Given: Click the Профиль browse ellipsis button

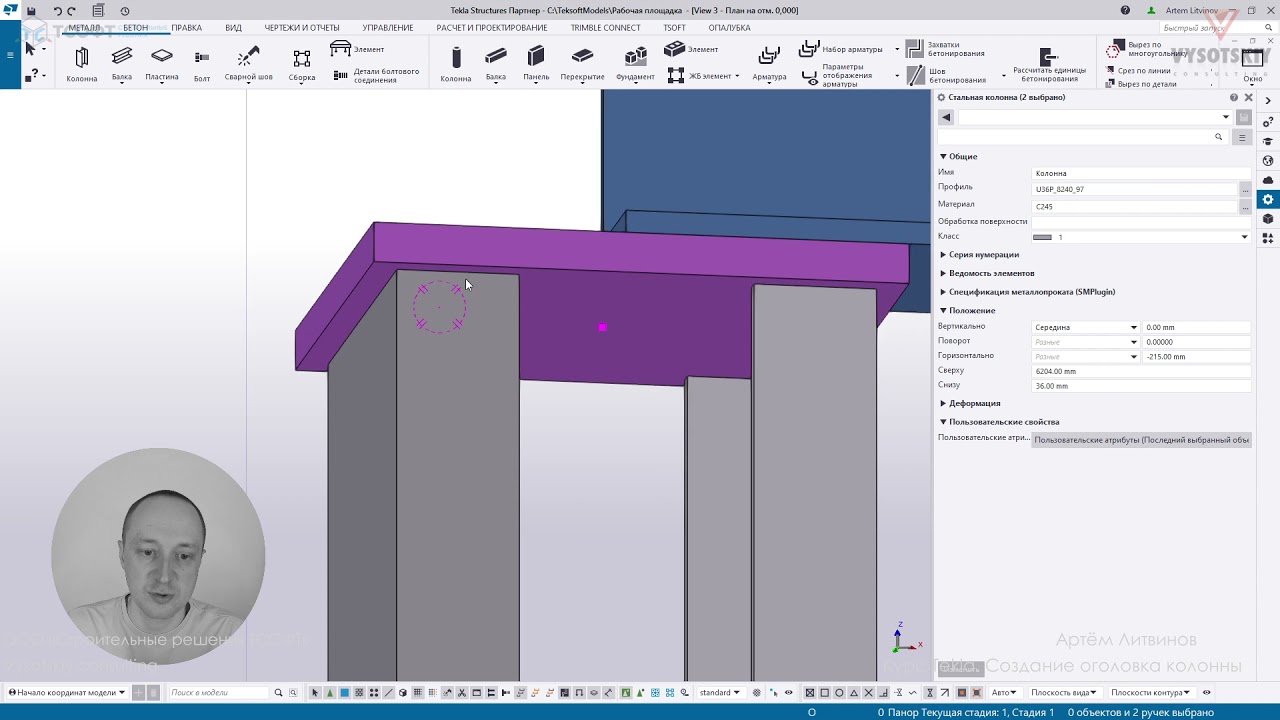Looking at the screenshot, I should point(1245,189).
